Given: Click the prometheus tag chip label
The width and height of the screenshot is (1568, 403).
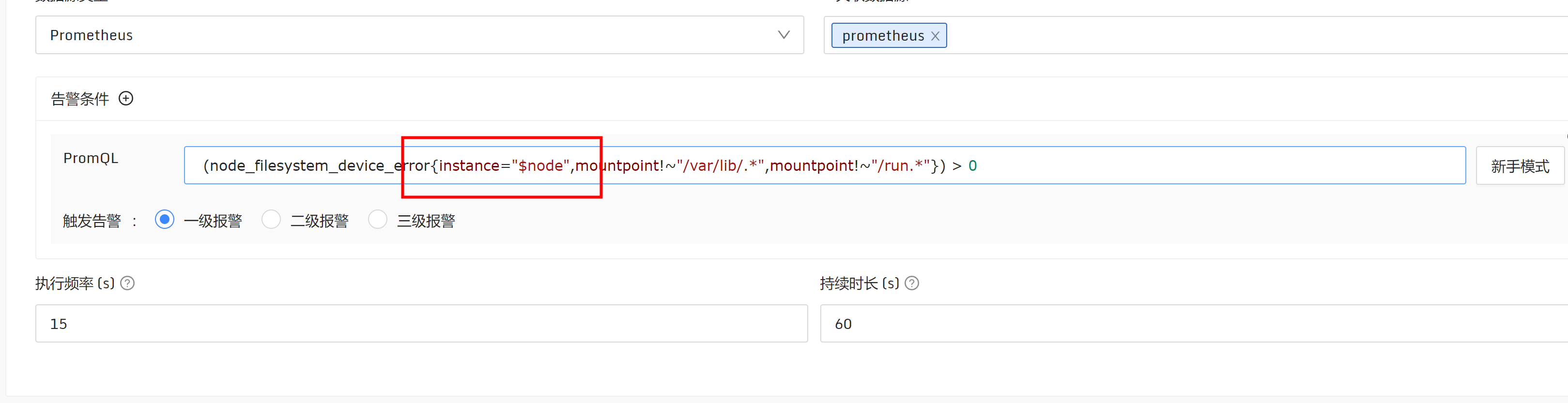Looking at the screenshot, I should (x=883, y=35).
